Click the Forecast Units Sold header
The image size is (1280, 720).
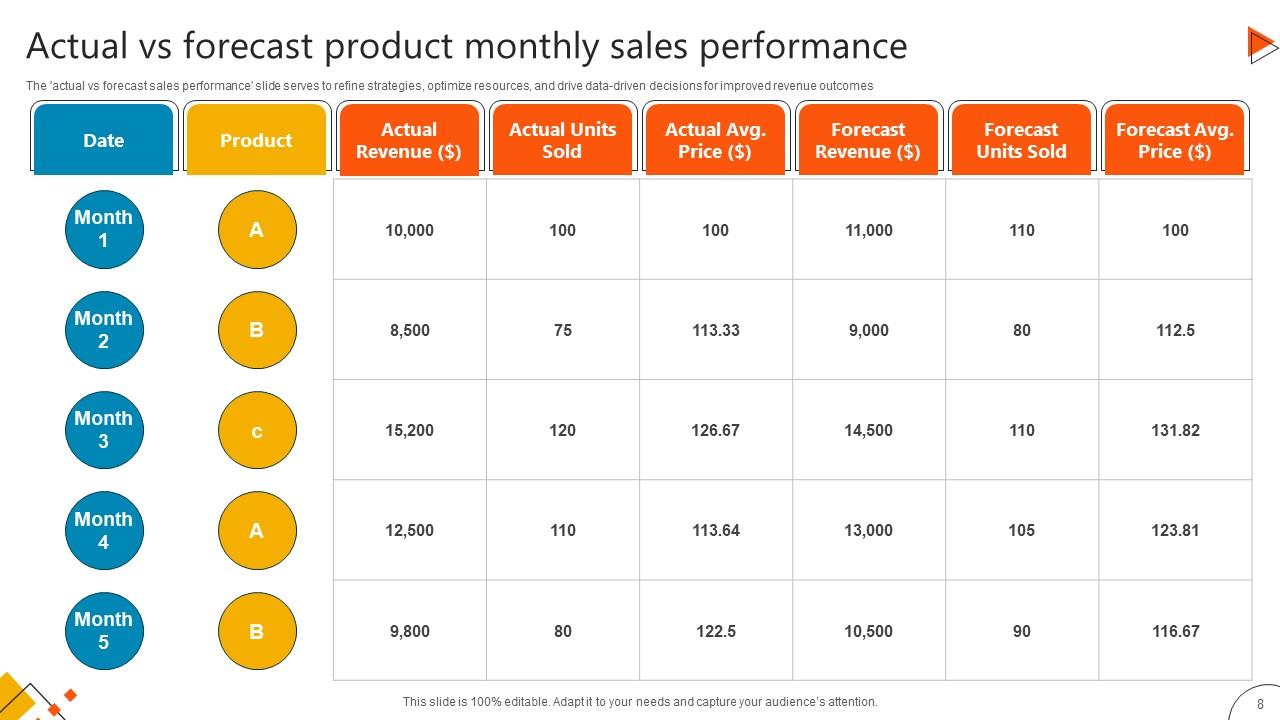[1021, 140]
